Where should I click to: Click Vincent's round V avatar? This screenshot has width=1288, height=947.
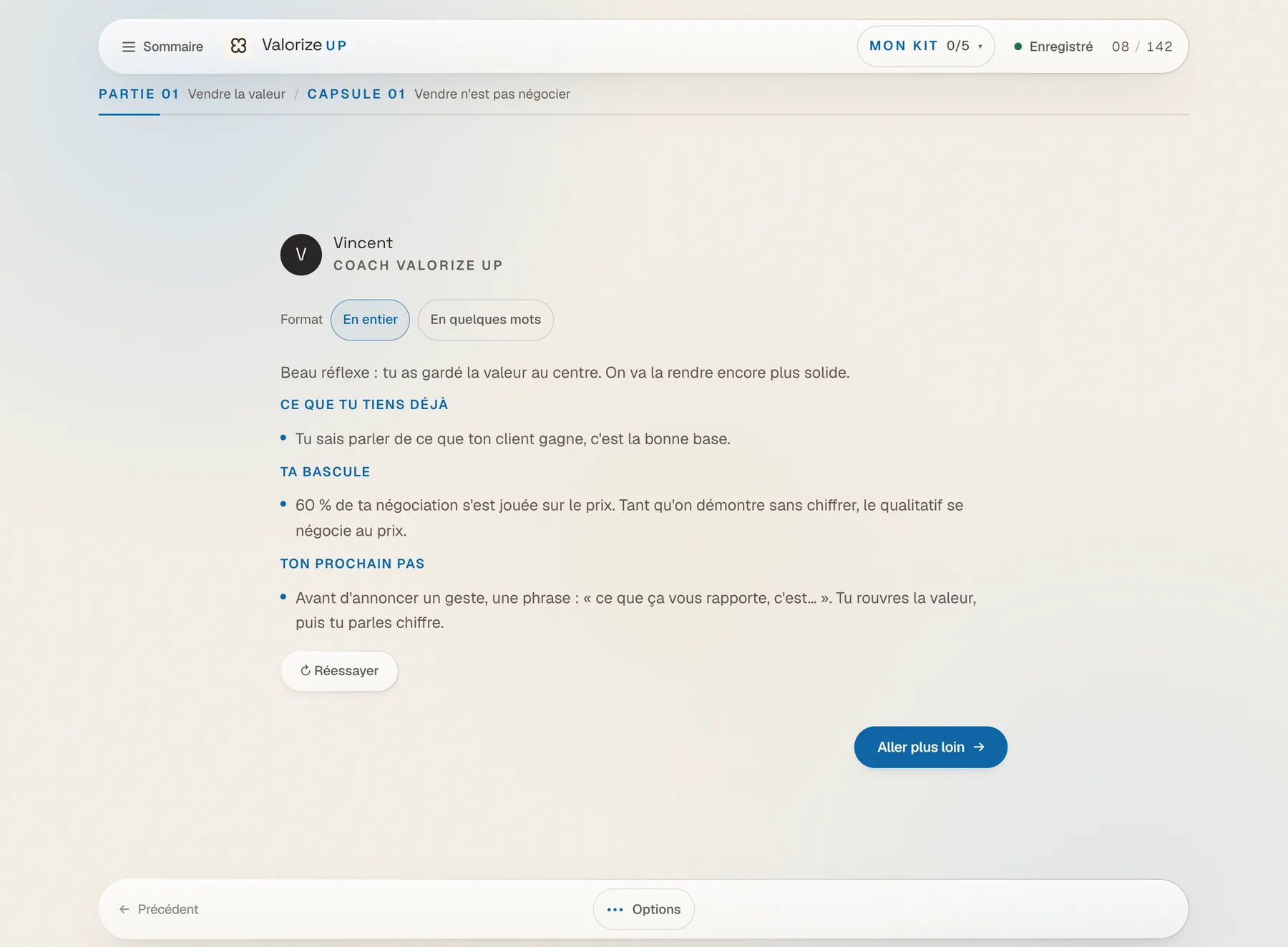[x=301, y=255]
